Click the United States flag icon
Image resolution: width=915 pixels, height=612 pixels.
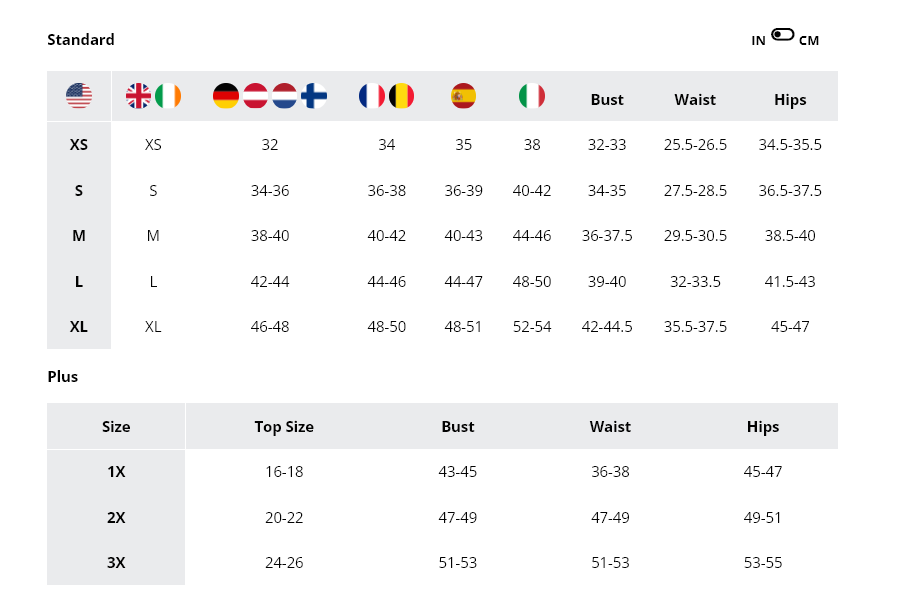click(79, 96)
